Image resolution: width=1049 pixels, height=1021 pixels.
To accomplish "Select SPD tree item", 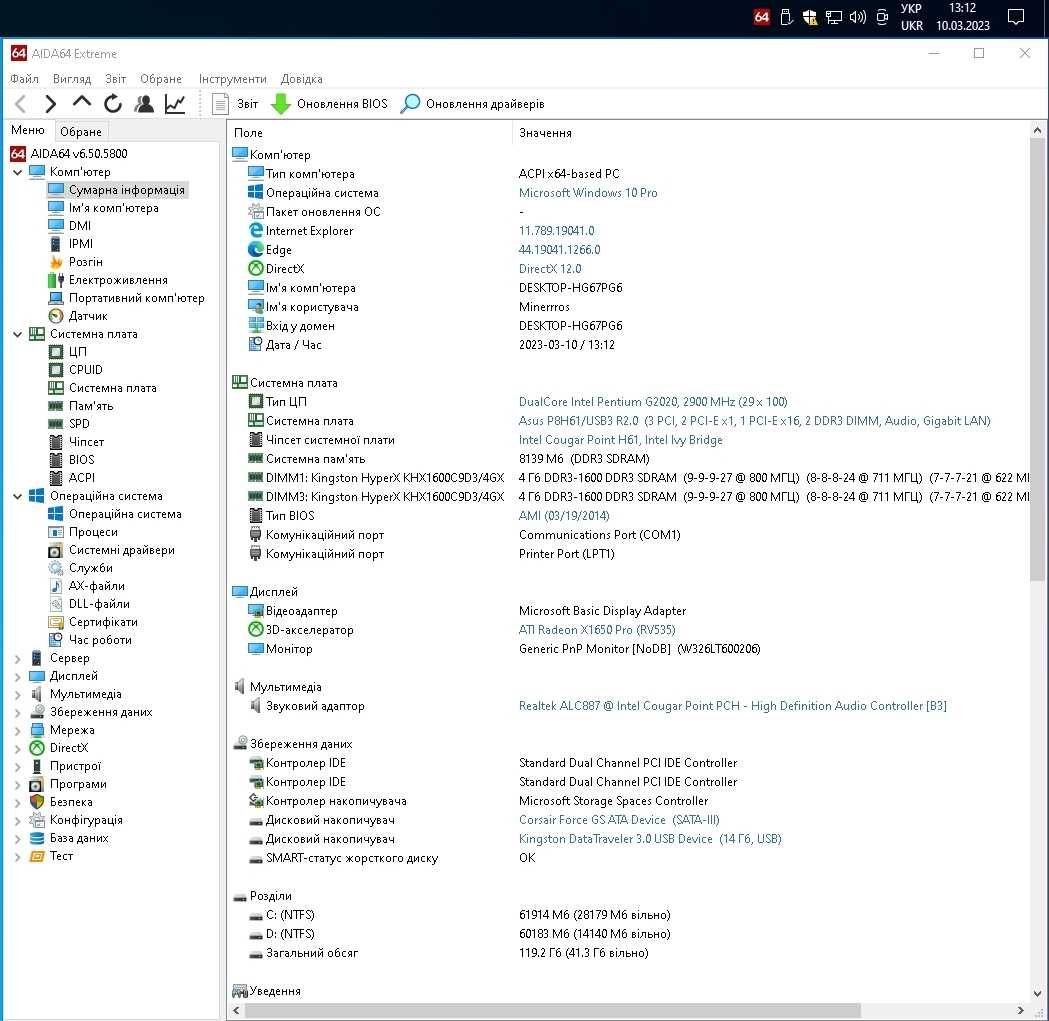I will (x=79, y=424).
